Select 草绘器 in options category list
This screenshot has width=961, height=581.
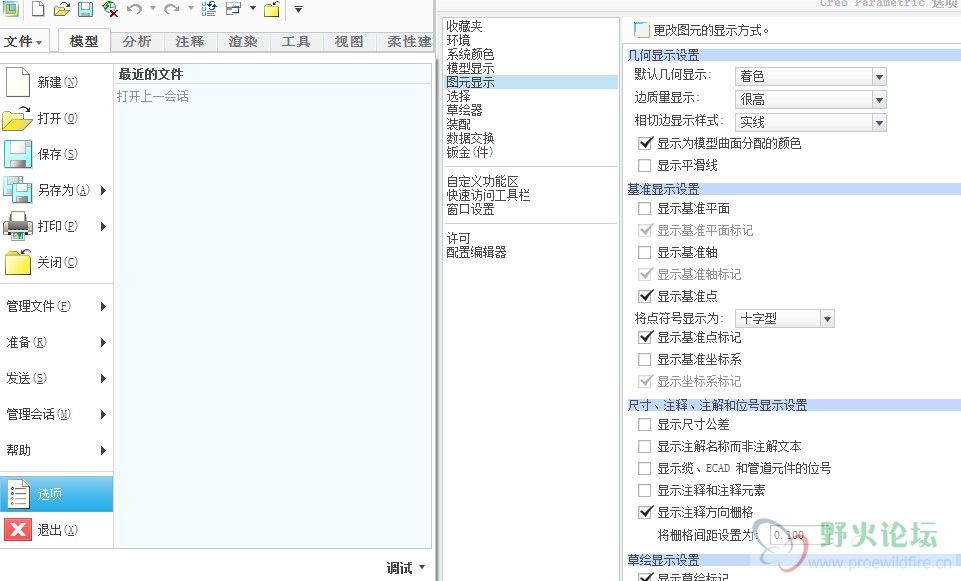tap(464, 110)
